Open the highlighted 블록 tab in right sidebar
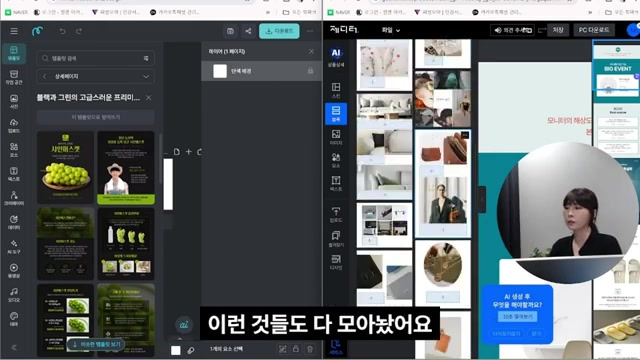The image size is (640, 360). pos(336,113)
